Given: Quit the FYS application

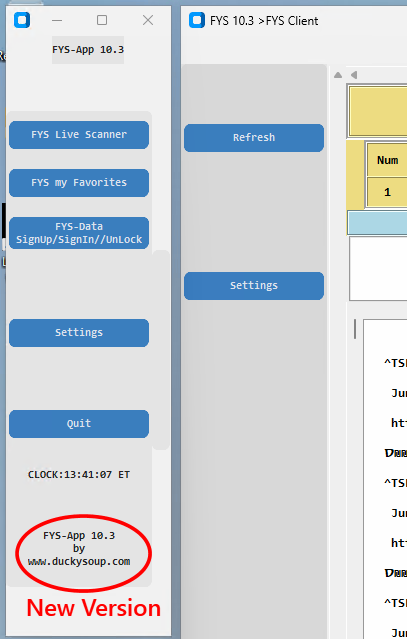Looking at the screenshot, I should tap(79, 424).
